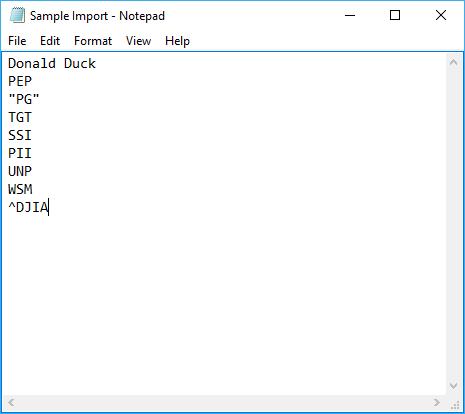Click the horizontal scrollbar right arrow
The width and height of the screenshot is (465, 414).
tap(437, 402)
